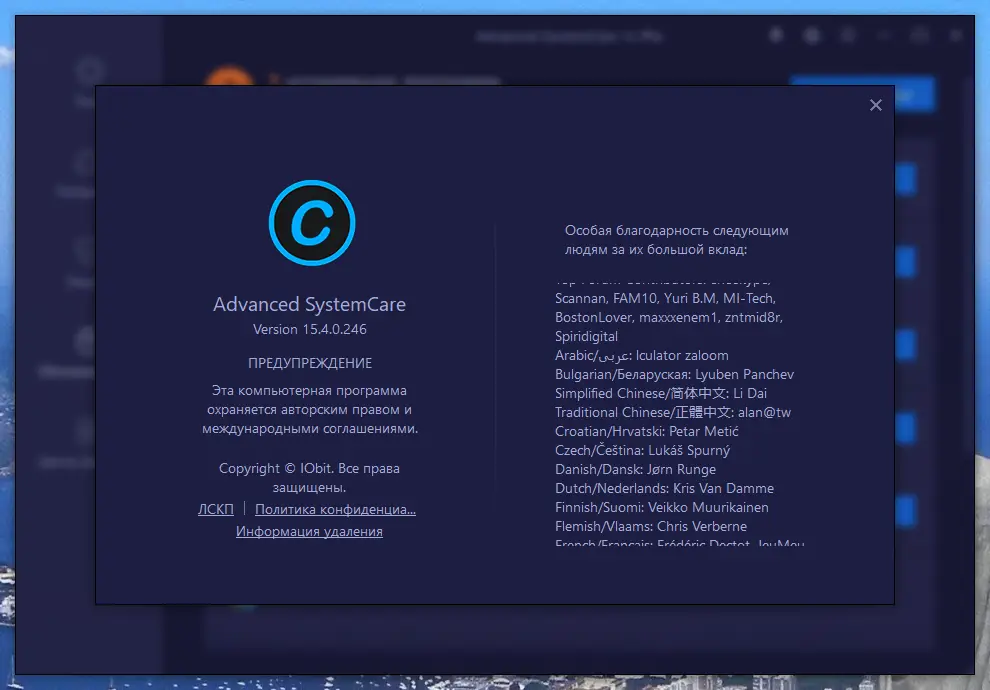Click the Simplified Chinese Li Dai line
The image size is (990, 690).
point(660,393)
